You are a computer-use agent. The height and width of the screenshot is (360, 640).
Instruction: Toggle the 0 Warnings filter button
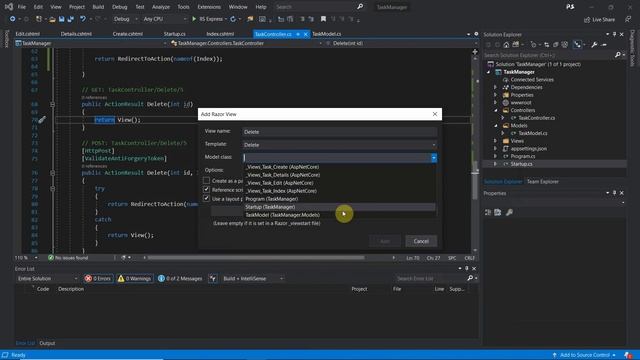(x=135, y=278)
